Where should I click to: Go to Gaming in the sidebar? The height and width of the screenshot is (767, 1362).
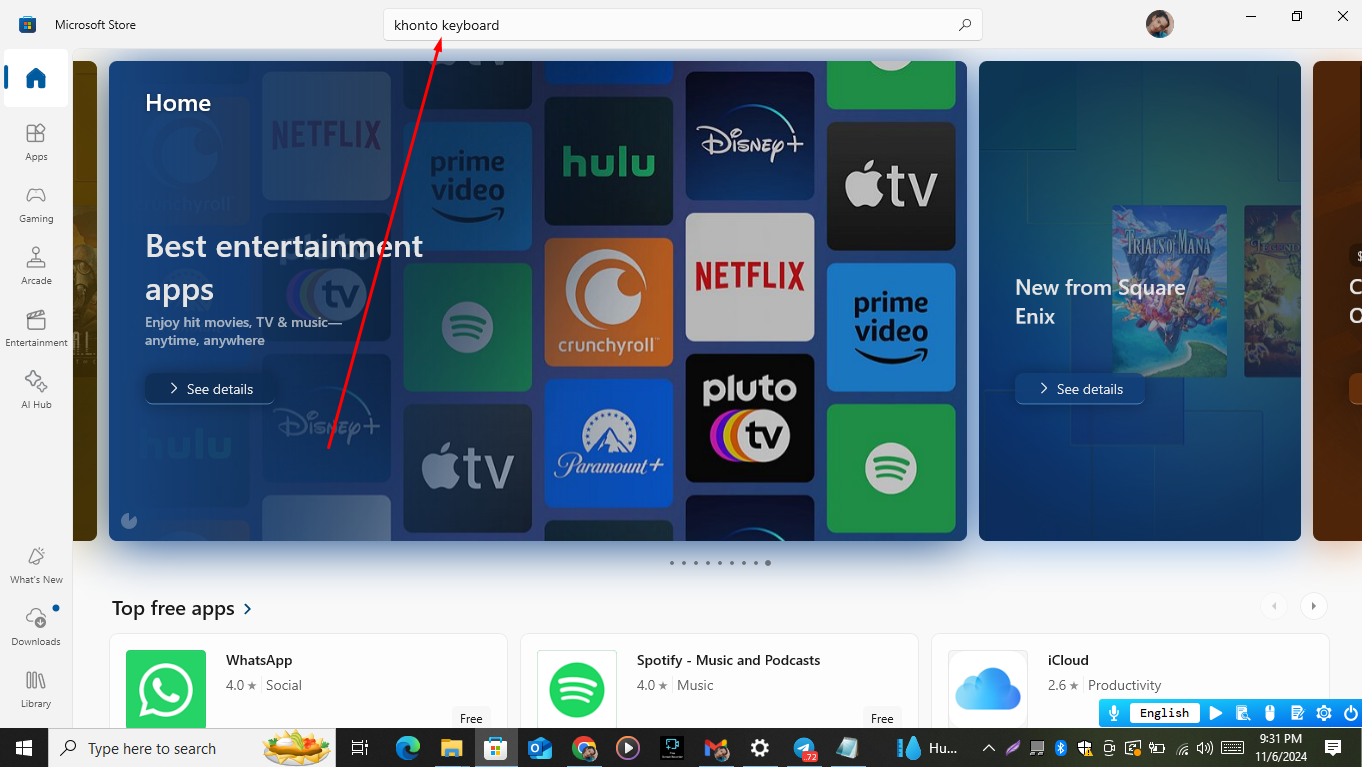point(36,203)
